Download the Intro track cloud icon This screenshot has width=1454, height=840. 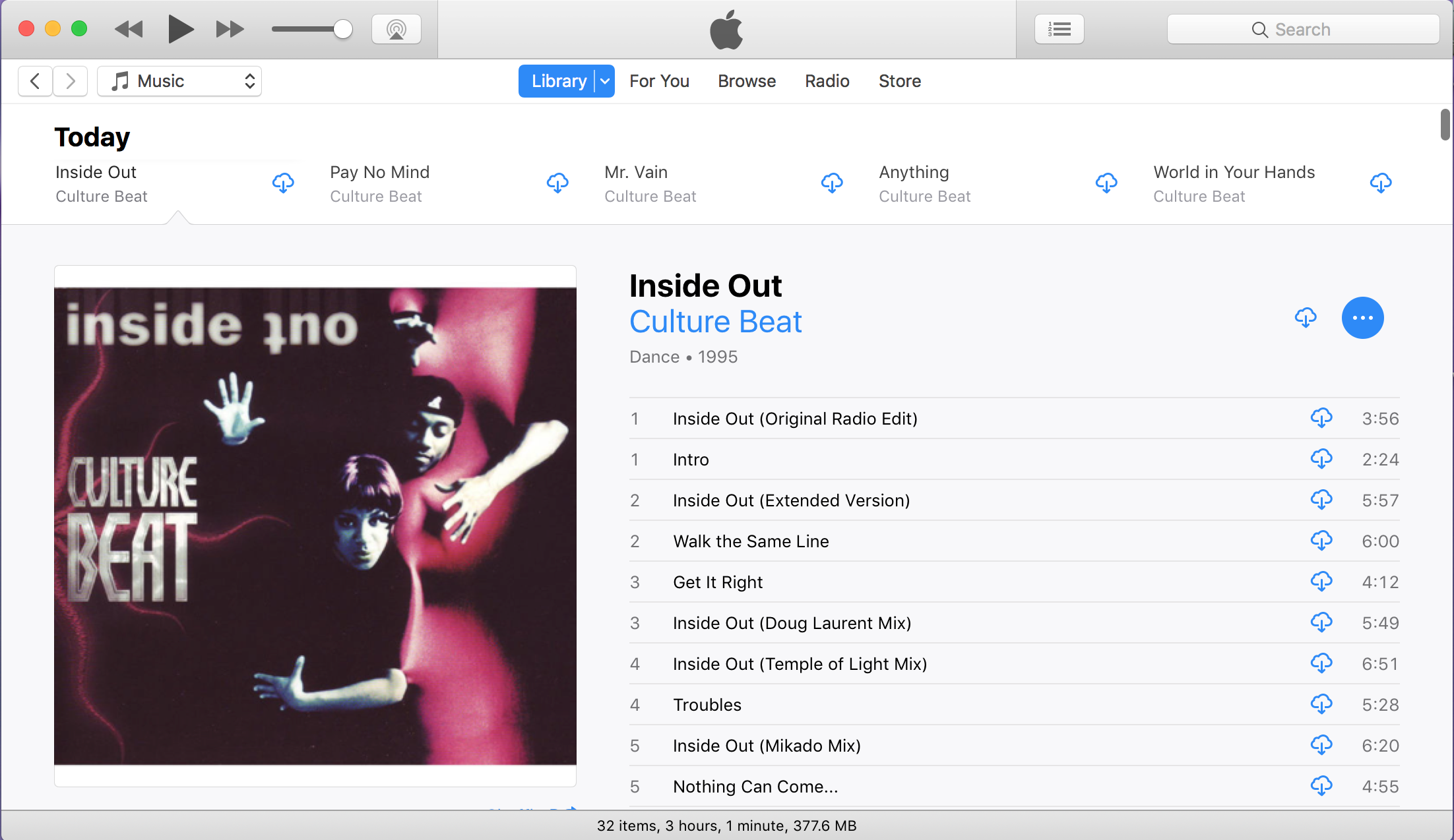pyautogui.click(x=1321, y=459)
